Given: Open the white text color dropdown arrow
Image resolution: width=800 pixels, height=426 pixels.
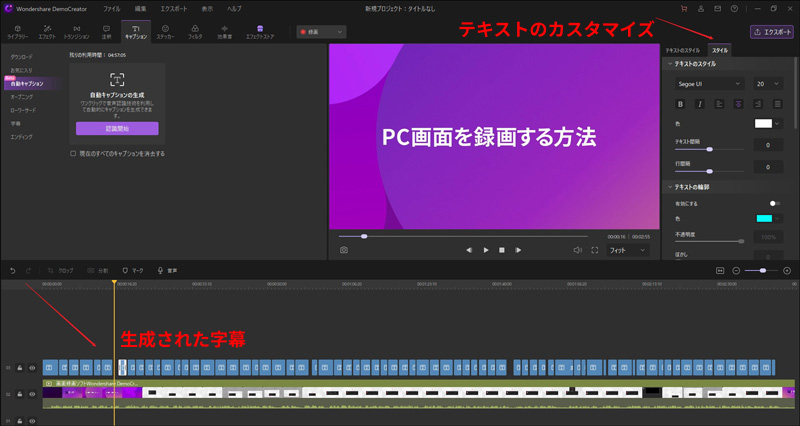Looking at the screenshot, I should coord(777,123).
